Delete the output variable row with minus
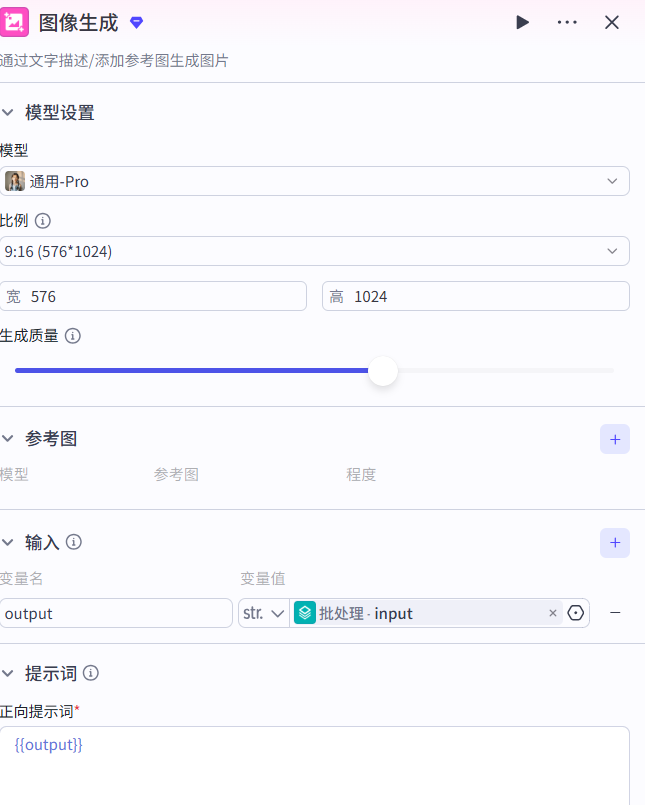 615,613
